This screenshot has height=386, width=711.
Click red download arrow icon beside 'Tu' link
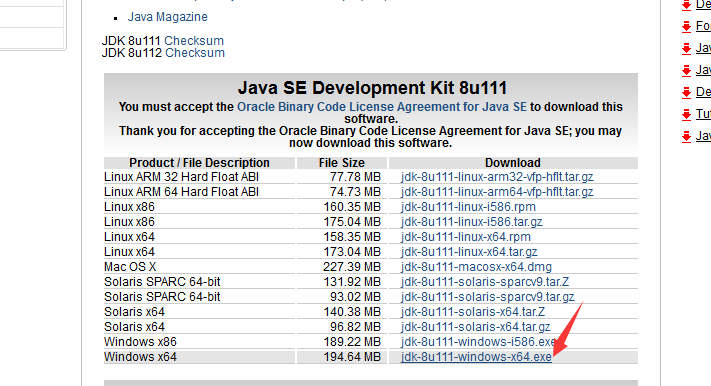686,114
